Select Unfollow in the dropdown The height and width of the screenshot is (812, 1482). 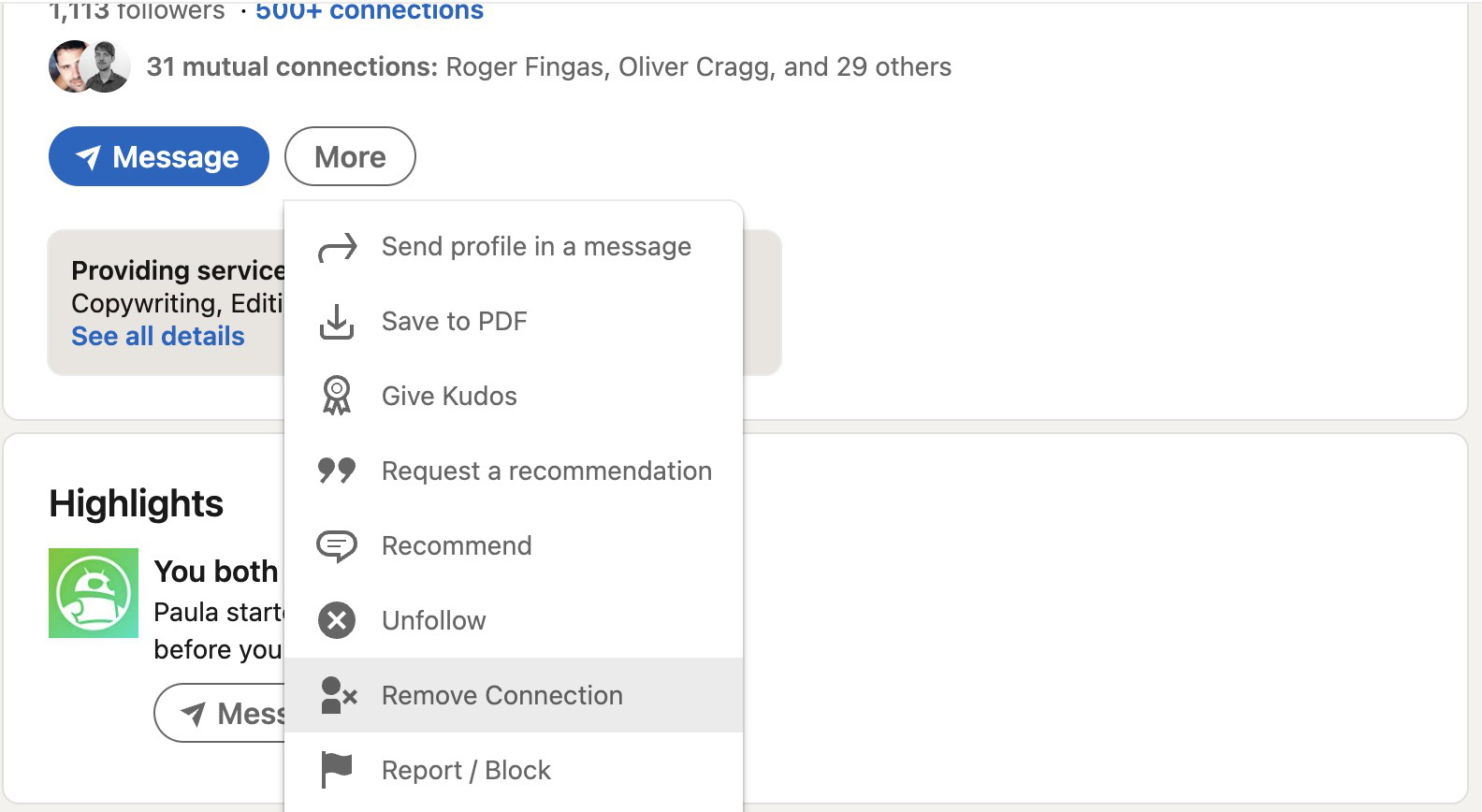pos(433,620)
